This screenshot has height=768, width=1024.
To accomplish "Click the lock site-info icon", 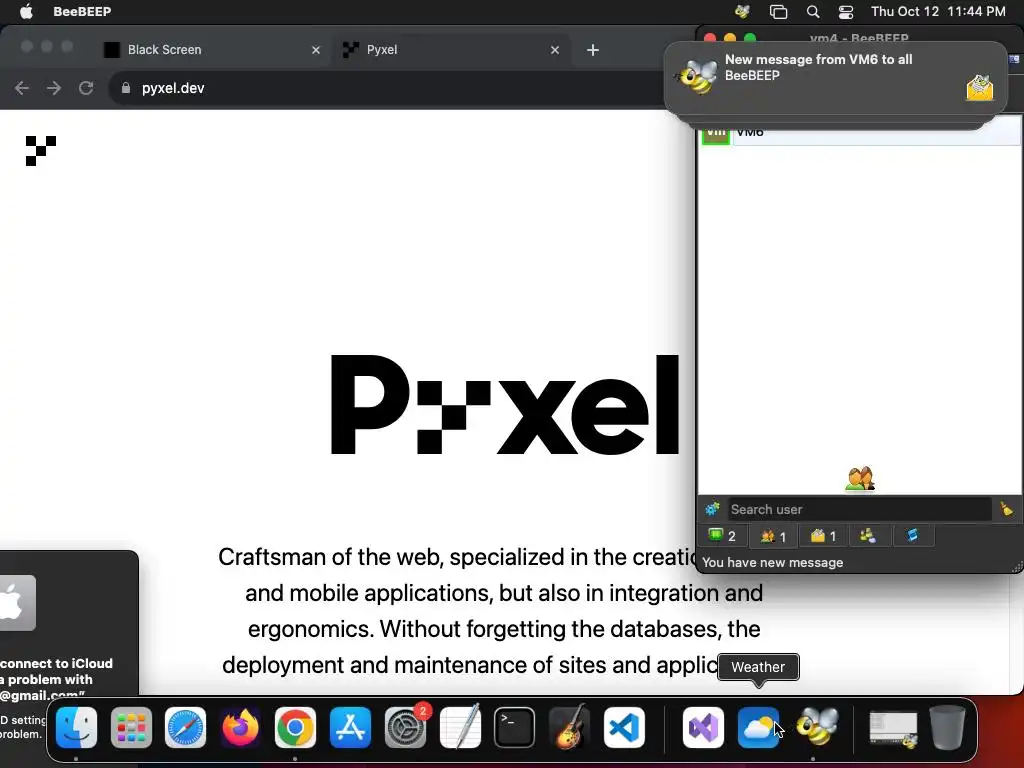I will tap(126, 88).
